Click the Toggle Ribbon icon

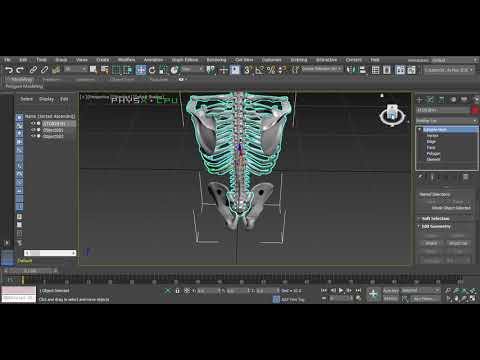pos(400,70)
